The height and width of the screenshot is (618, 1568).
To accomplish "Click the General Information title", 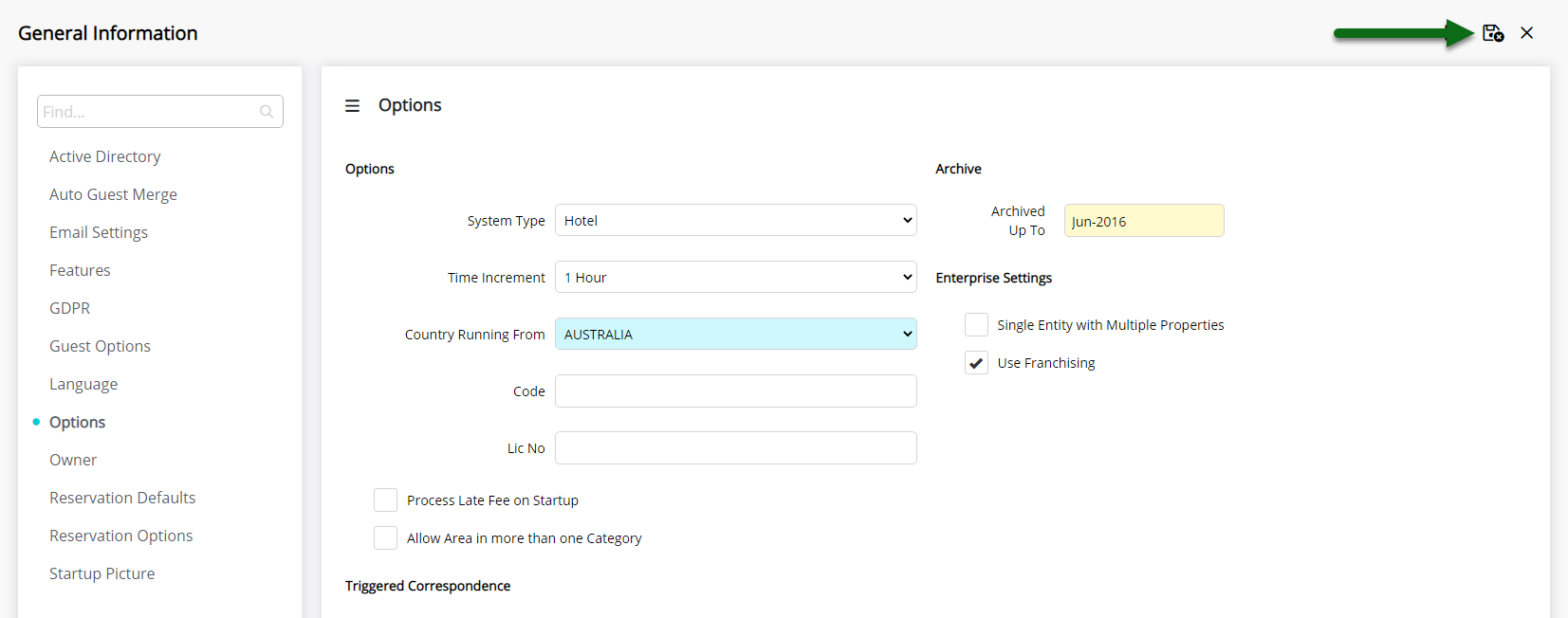I will (x=108, y=33).
